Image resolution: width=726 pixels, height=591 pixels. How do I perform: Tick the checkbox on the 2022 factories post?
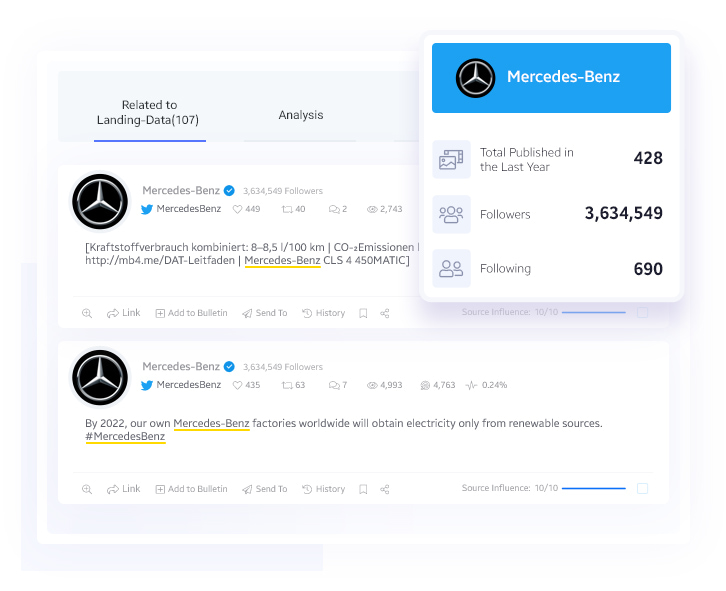pos(642,488)
